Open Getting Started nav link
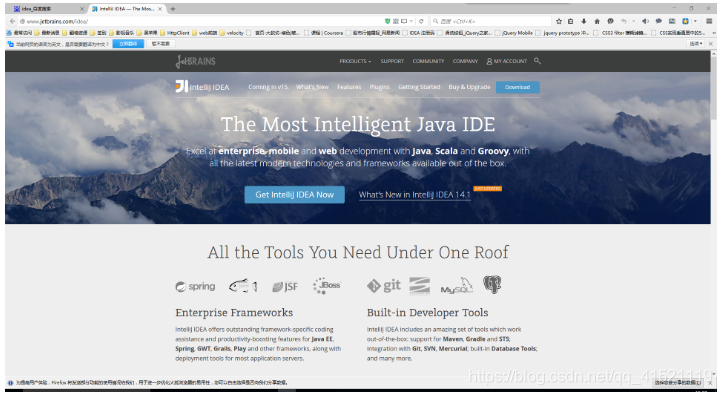This screenshot has height=395, width=722. [x=419, y=87]
